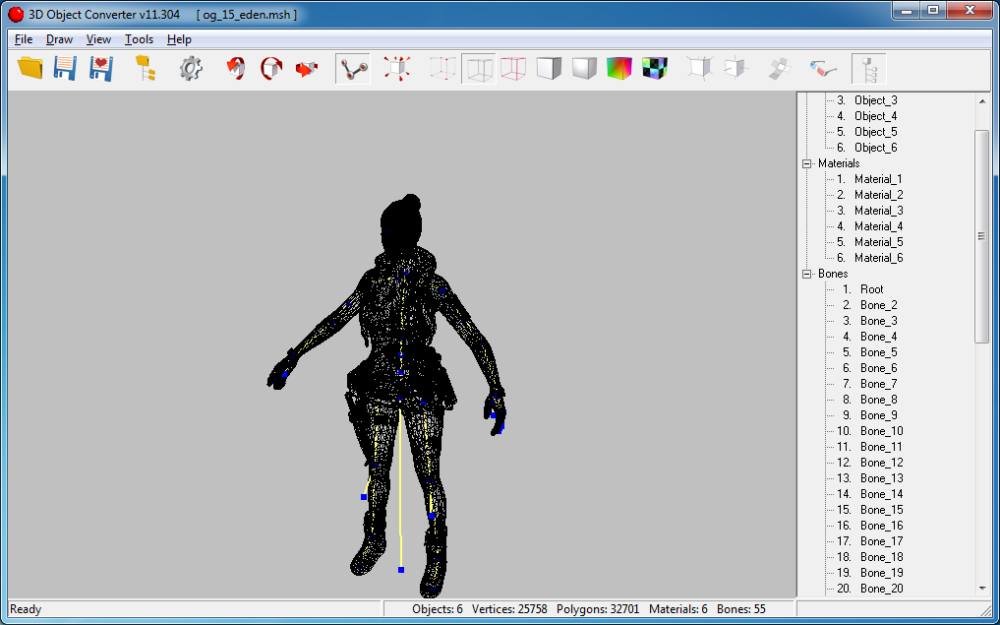The height and width of the screenshot is (625, 1000).
Task: Toggle the object tree panel icon
Action: point(868,68)
